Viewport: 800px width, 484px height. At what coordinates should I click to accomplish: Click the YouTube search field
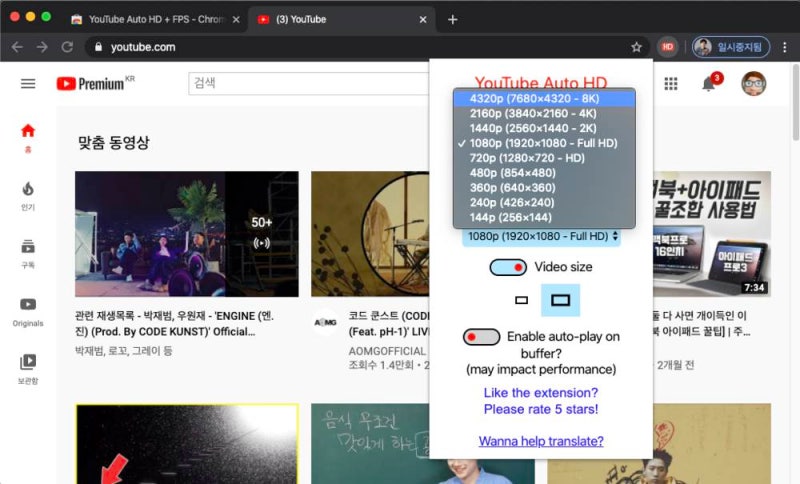pos(309,83)
